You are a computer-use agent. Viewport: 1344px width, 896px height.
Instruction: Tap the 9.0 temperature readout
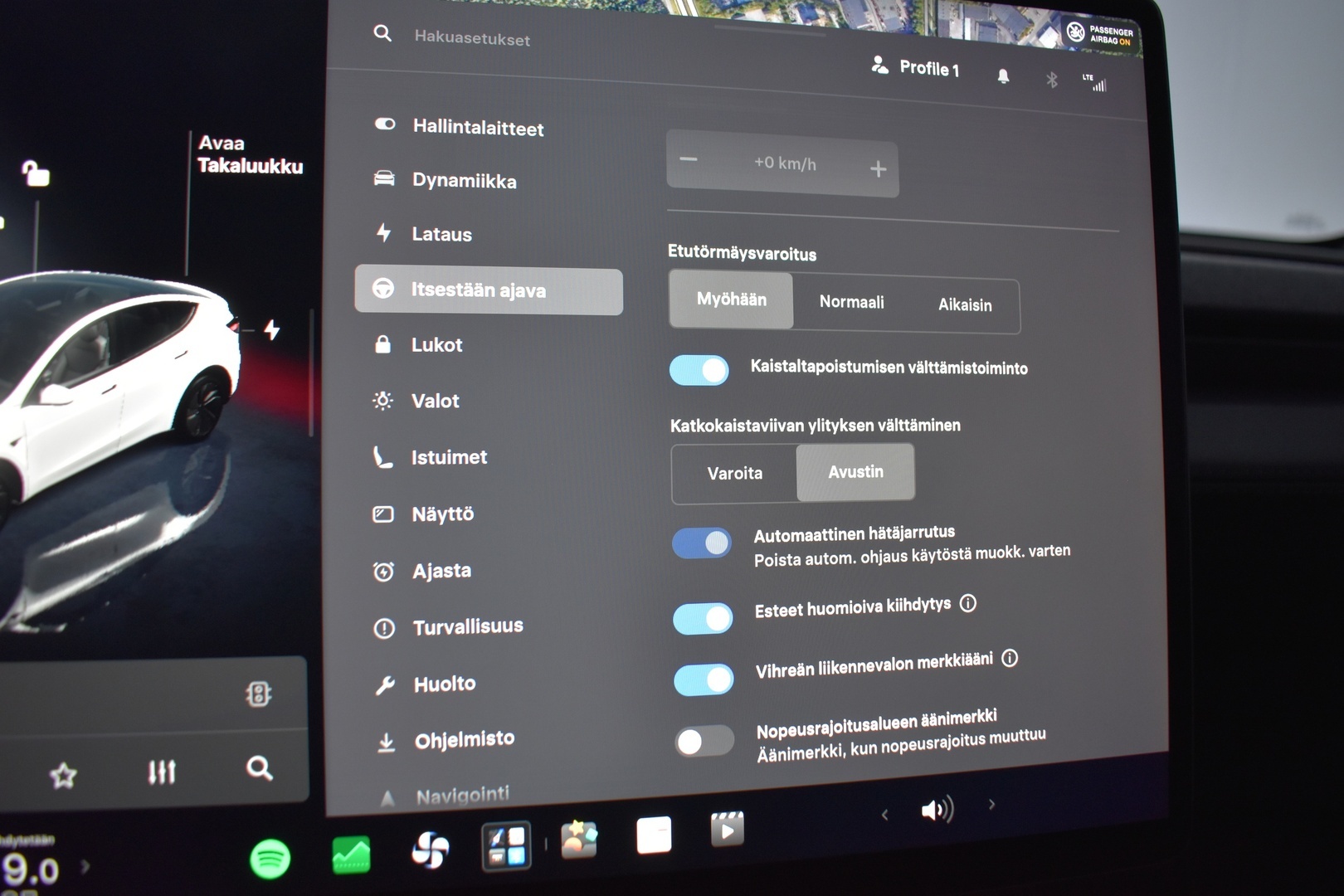point(31,870)
